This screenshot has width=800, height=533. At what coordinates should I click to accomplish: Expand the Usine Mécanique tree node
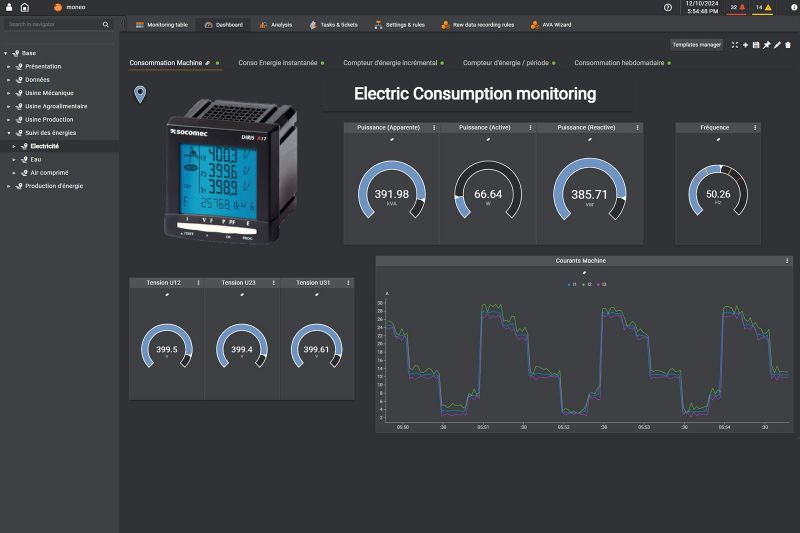pos(8,93)
